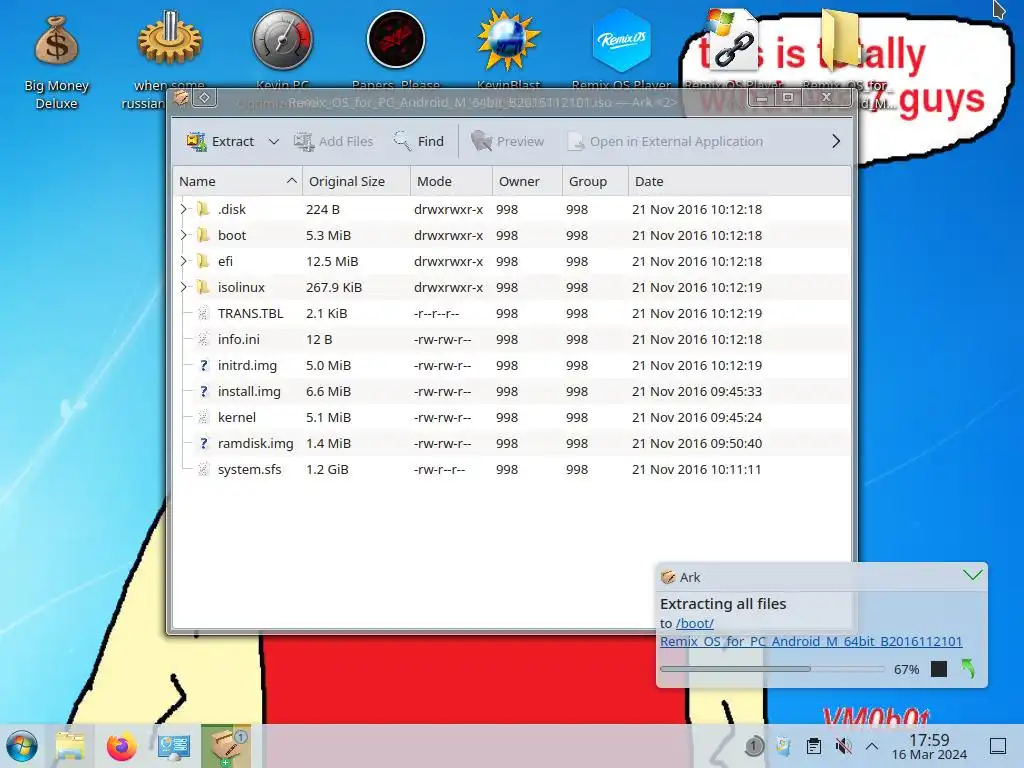Launch Firefox from the taskbar
The width and height of the screenshot is (1024, 768).
[121, 746]
